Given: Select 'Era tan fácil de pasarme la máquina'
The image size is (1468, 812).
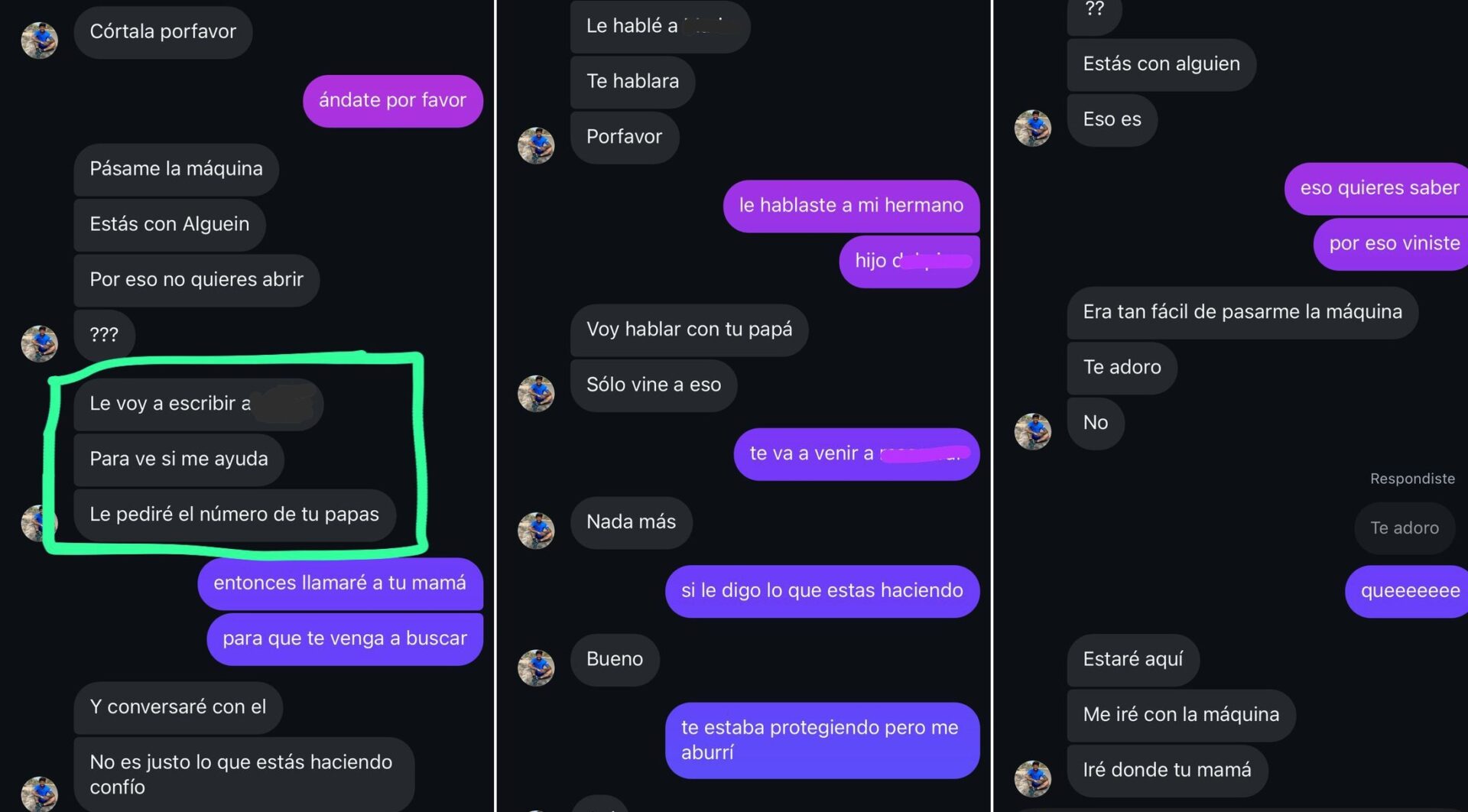Looking at the screenshot, I should pyautogui.click(x=1243, y=313).
